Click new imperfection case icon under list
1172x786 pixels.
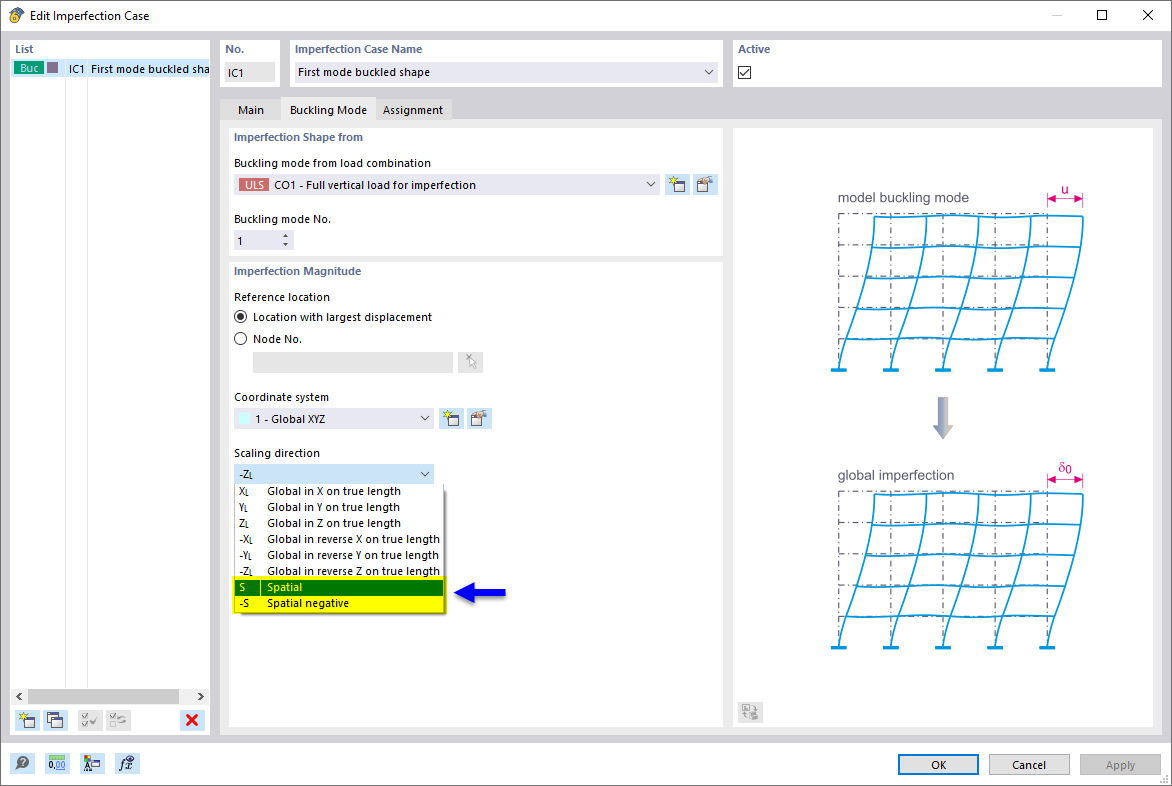pos(27,720)
